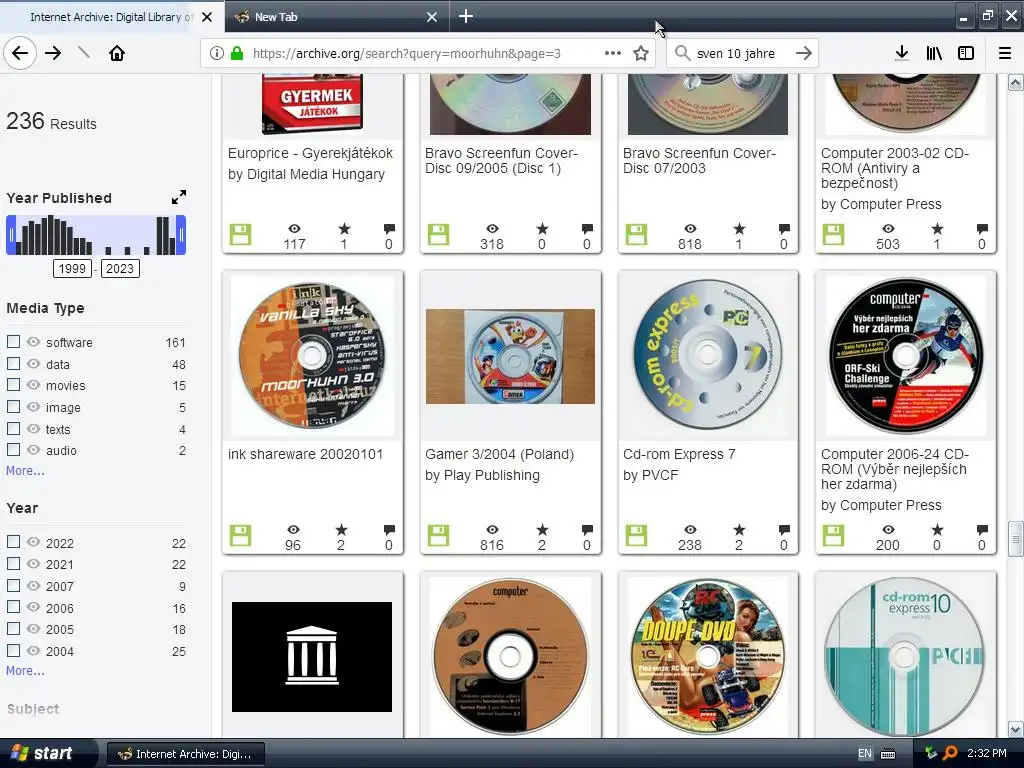Image resolution: width=1024 pixels, height=768 pixels.
Task: Open the moorhuhn 3.0 disc thumbnail
Action: [x=312, y=356]
